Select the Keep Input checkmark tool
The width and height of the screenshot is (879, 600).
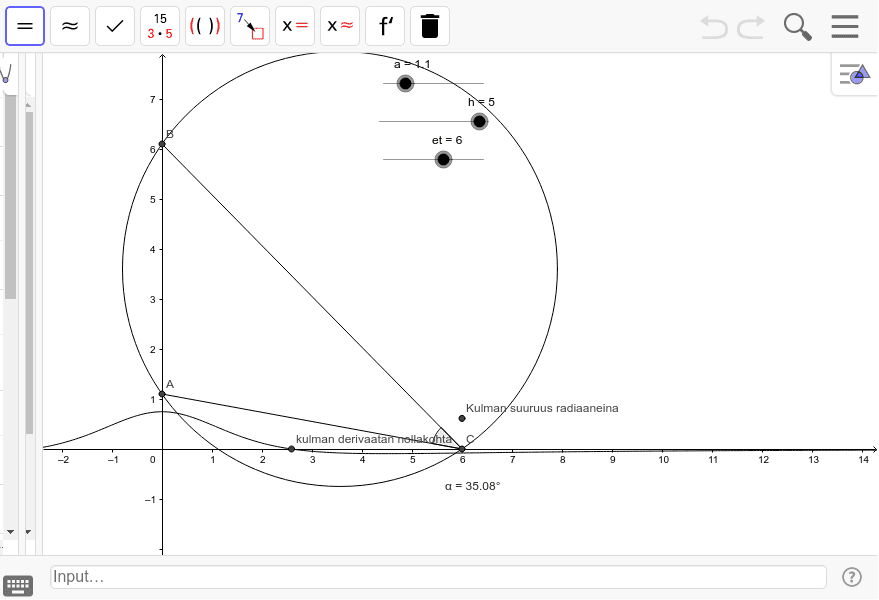coord(115,26)
